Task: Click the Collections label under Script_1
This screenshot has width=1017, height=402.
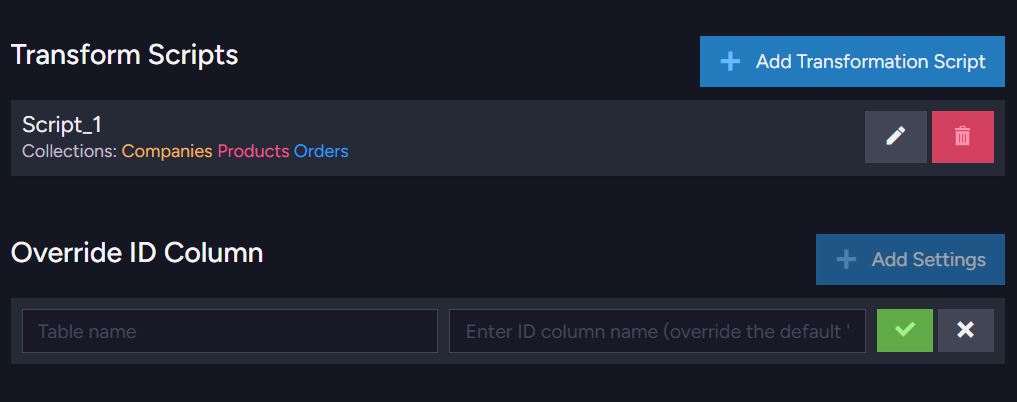Action: point(69,151)
